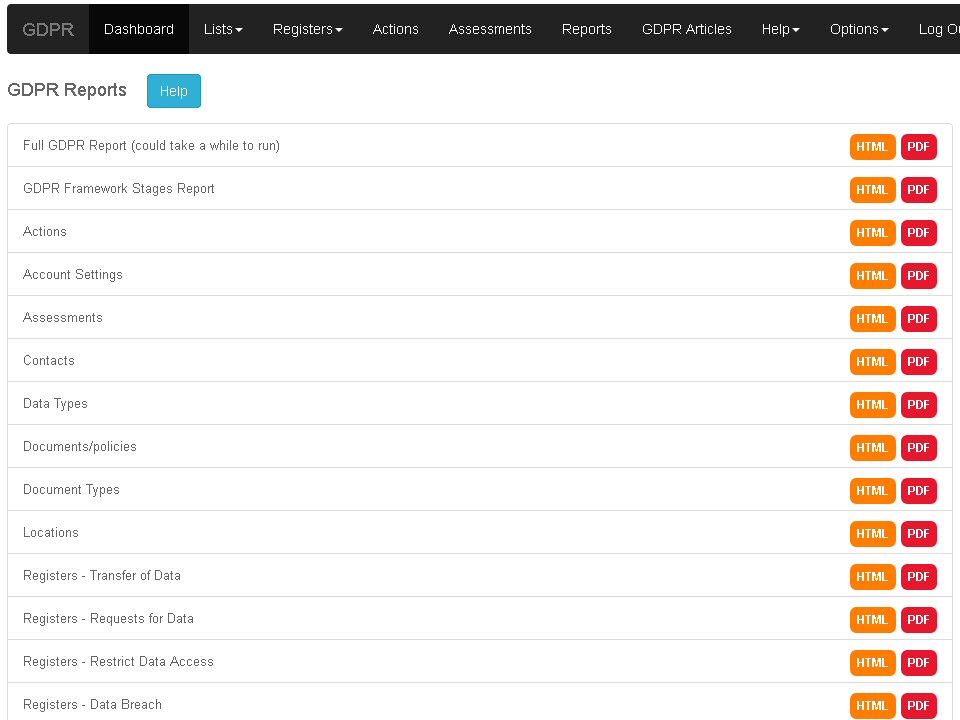The width and height of the screenshot is (960, 720).
Task: Open Locations report as HTML
Action: tap(872, 534)
